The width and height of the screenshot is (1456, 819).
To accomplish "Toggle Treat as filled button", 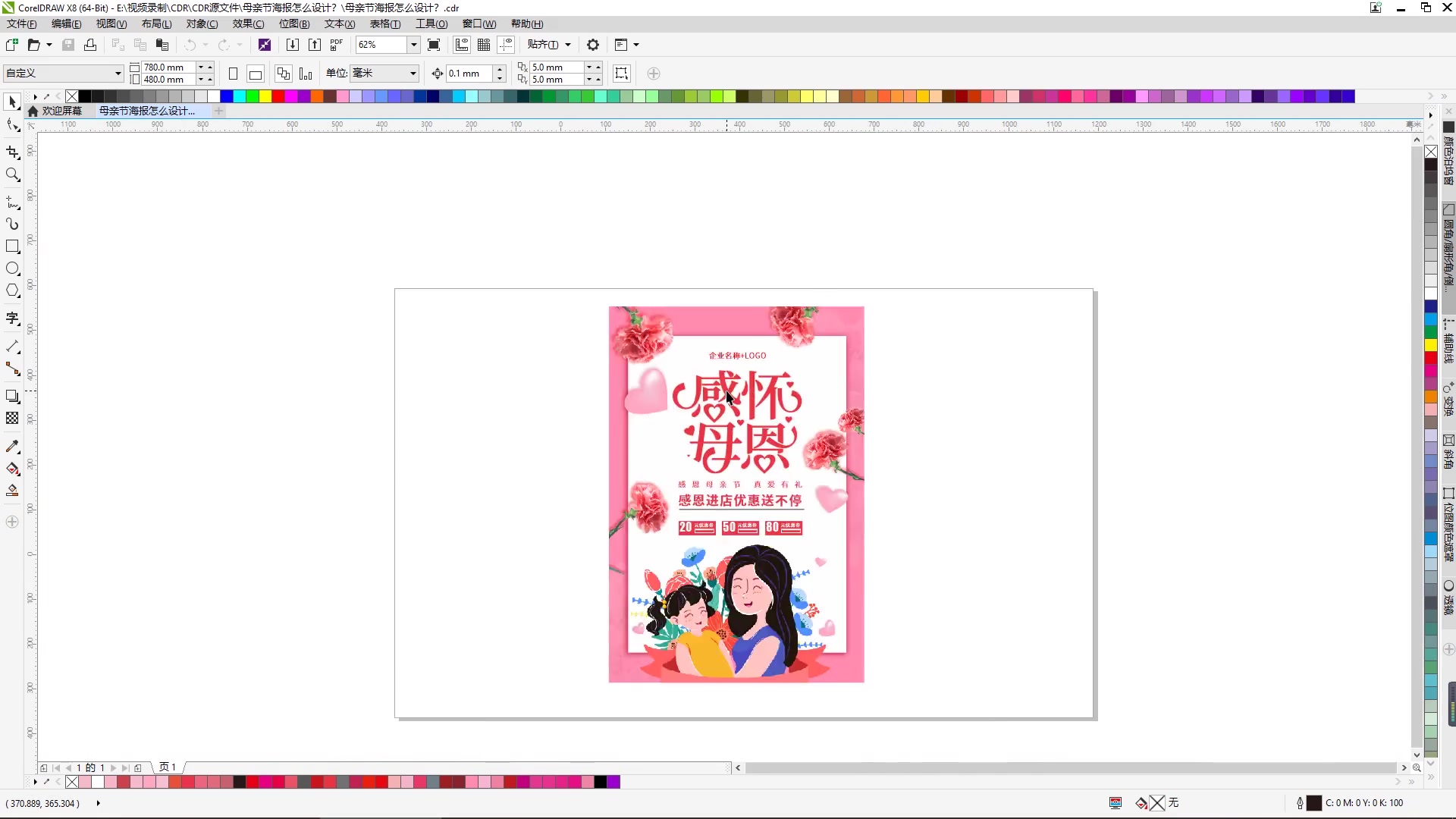I will tap(621, 74).
